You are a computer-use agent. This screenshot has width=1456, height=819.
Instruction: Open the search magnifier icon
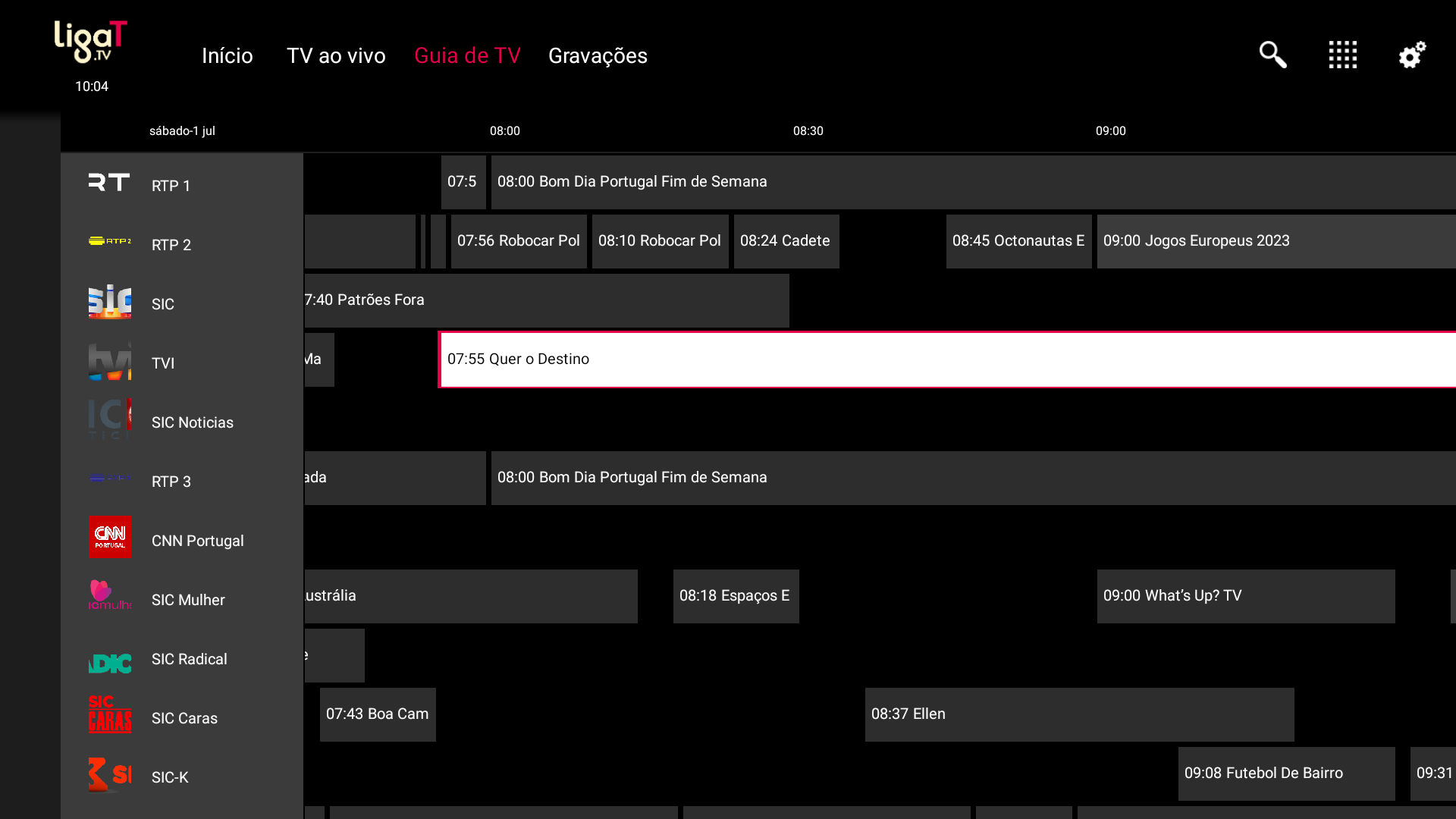pos(1273,55)
